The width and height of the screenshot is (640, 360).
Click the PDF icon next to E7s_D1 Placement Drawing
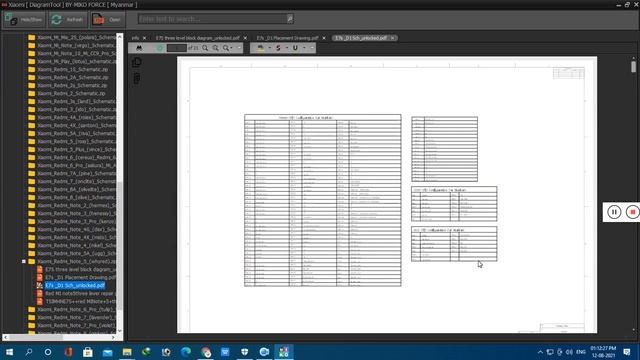pos(40,278)
